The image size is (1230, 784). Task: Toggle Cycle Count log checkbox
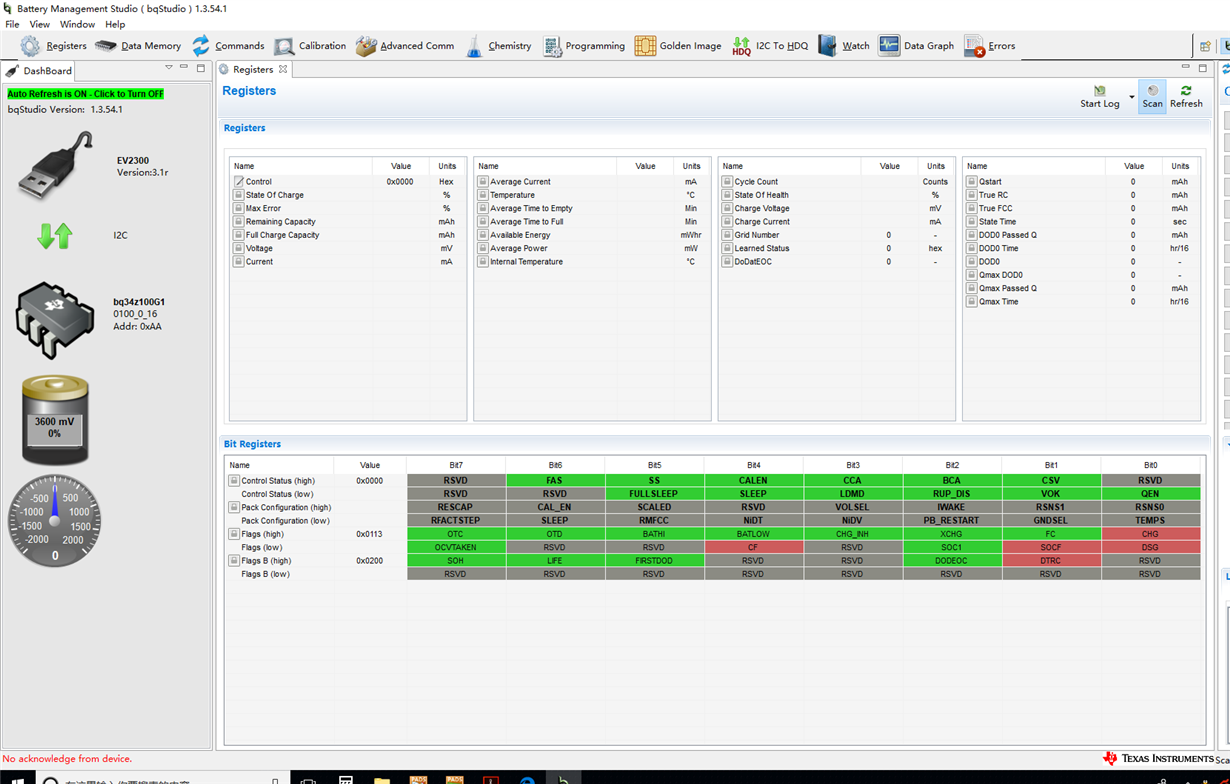tap(727, 182)
